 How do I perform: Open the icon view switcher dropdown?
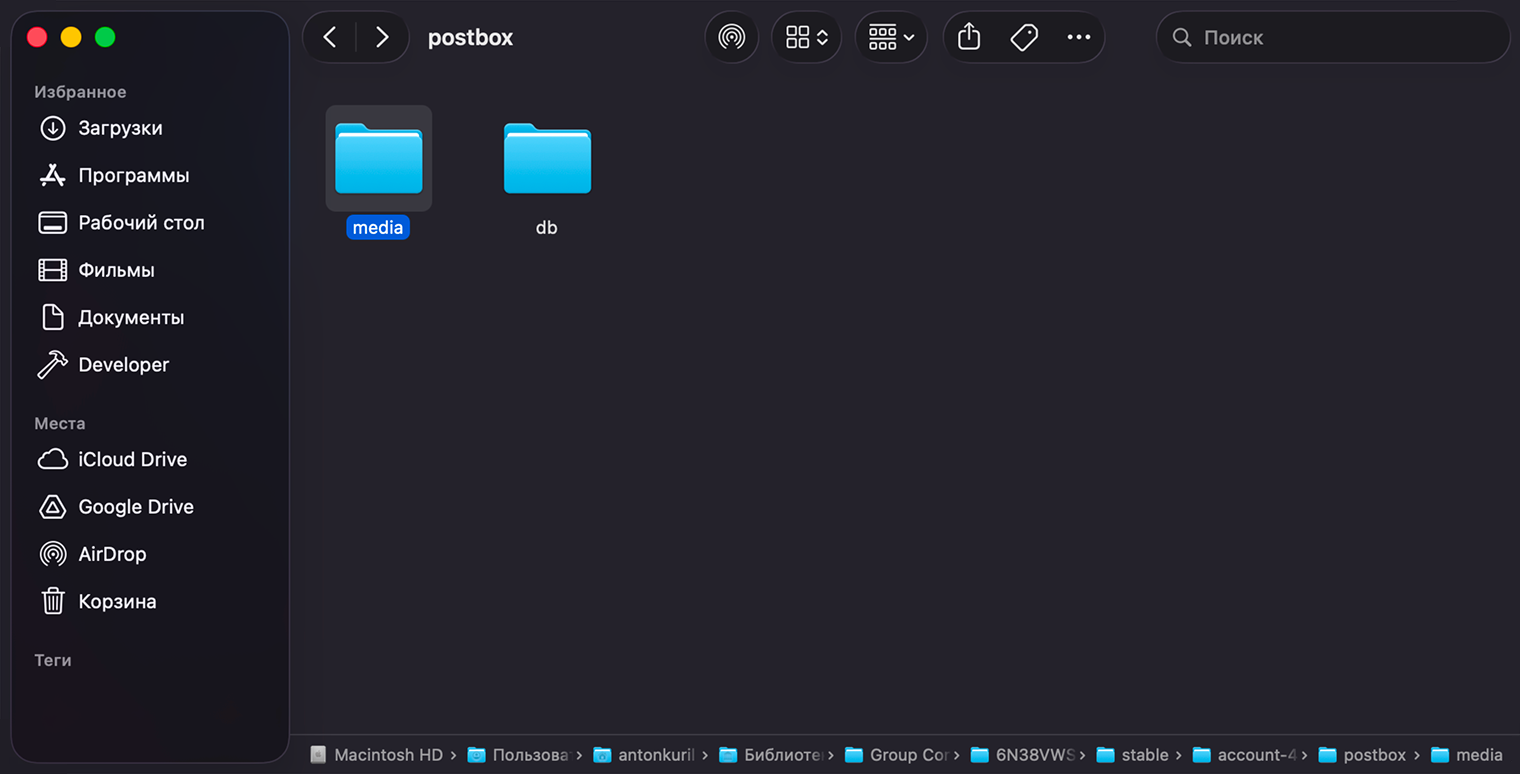806,38
